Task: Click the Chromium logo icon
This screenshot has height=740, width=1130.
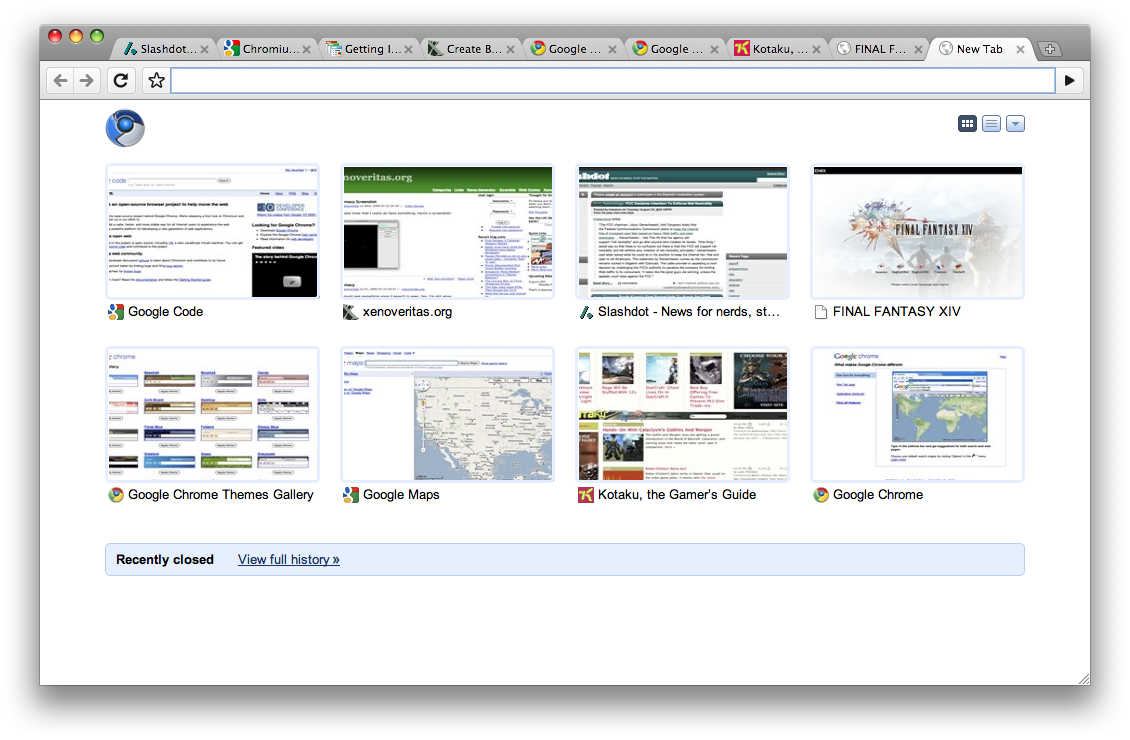Action: point(125,128)
